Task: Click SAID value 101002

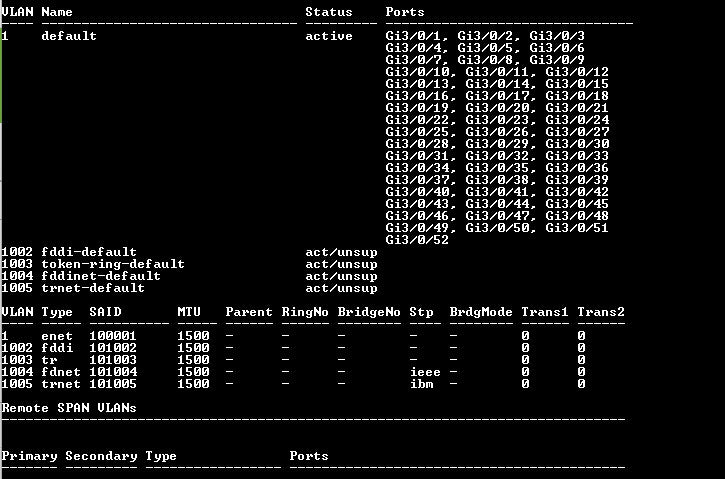Action: [x=113, y=348]
